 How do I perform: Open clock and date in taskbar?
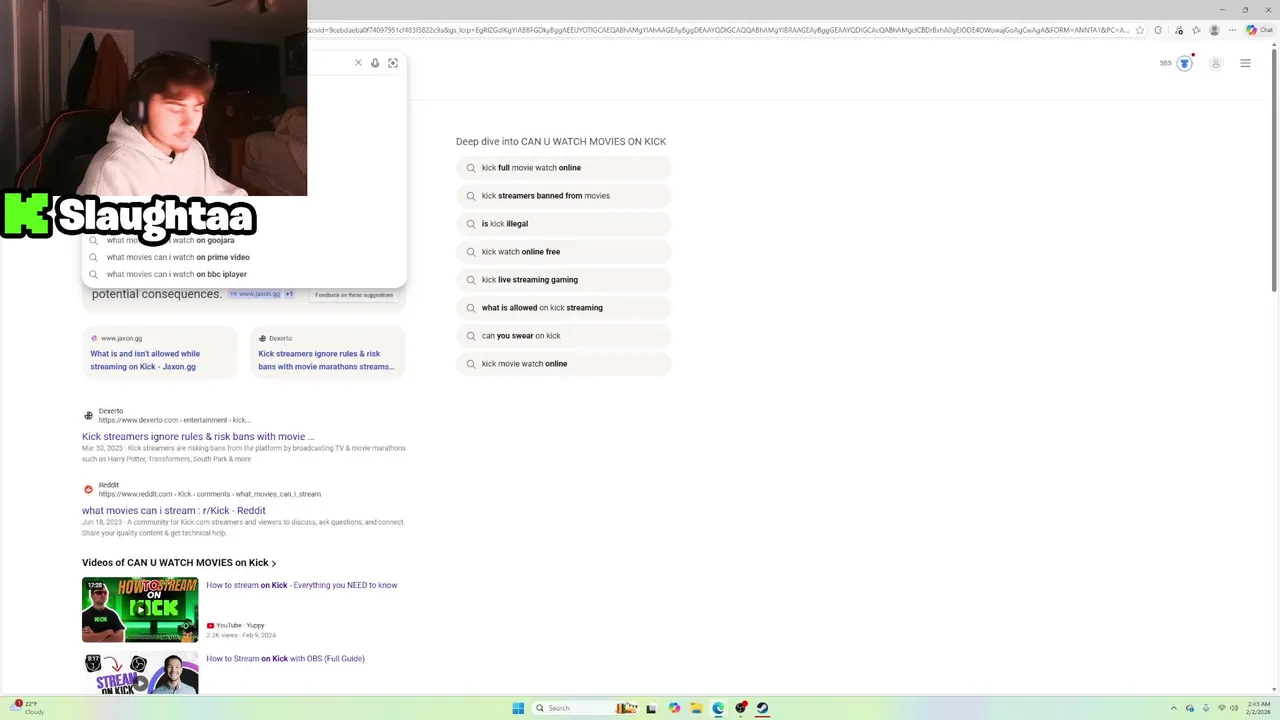1258,708
